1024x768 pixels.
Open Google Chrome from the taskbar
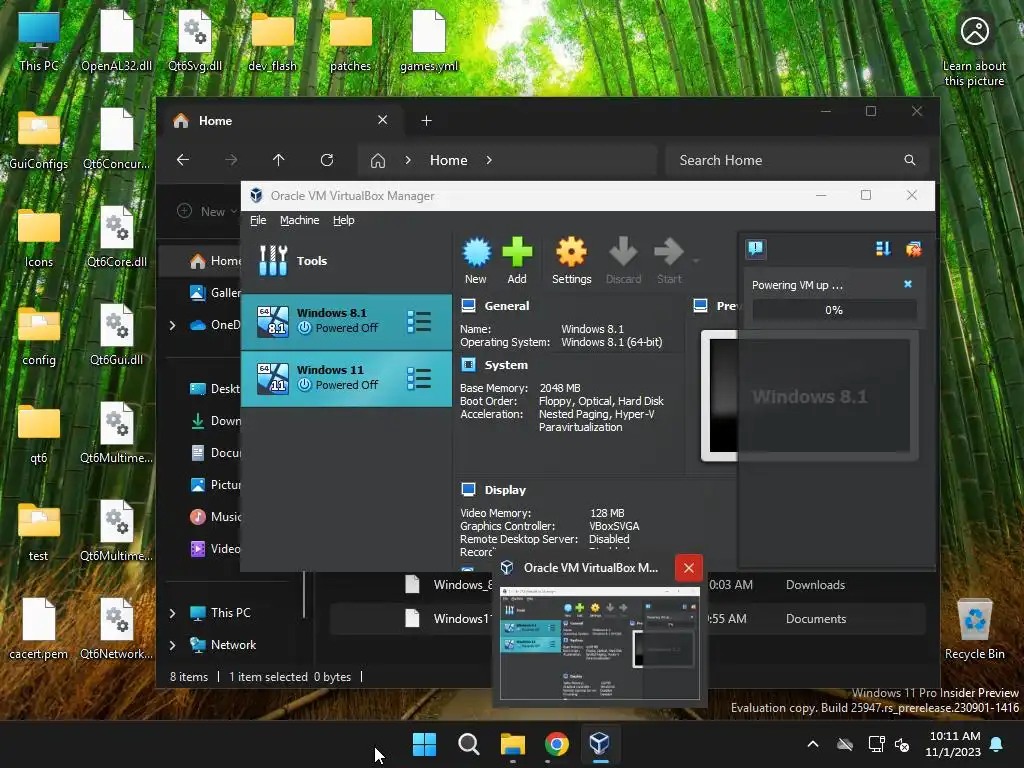(556, 744)
